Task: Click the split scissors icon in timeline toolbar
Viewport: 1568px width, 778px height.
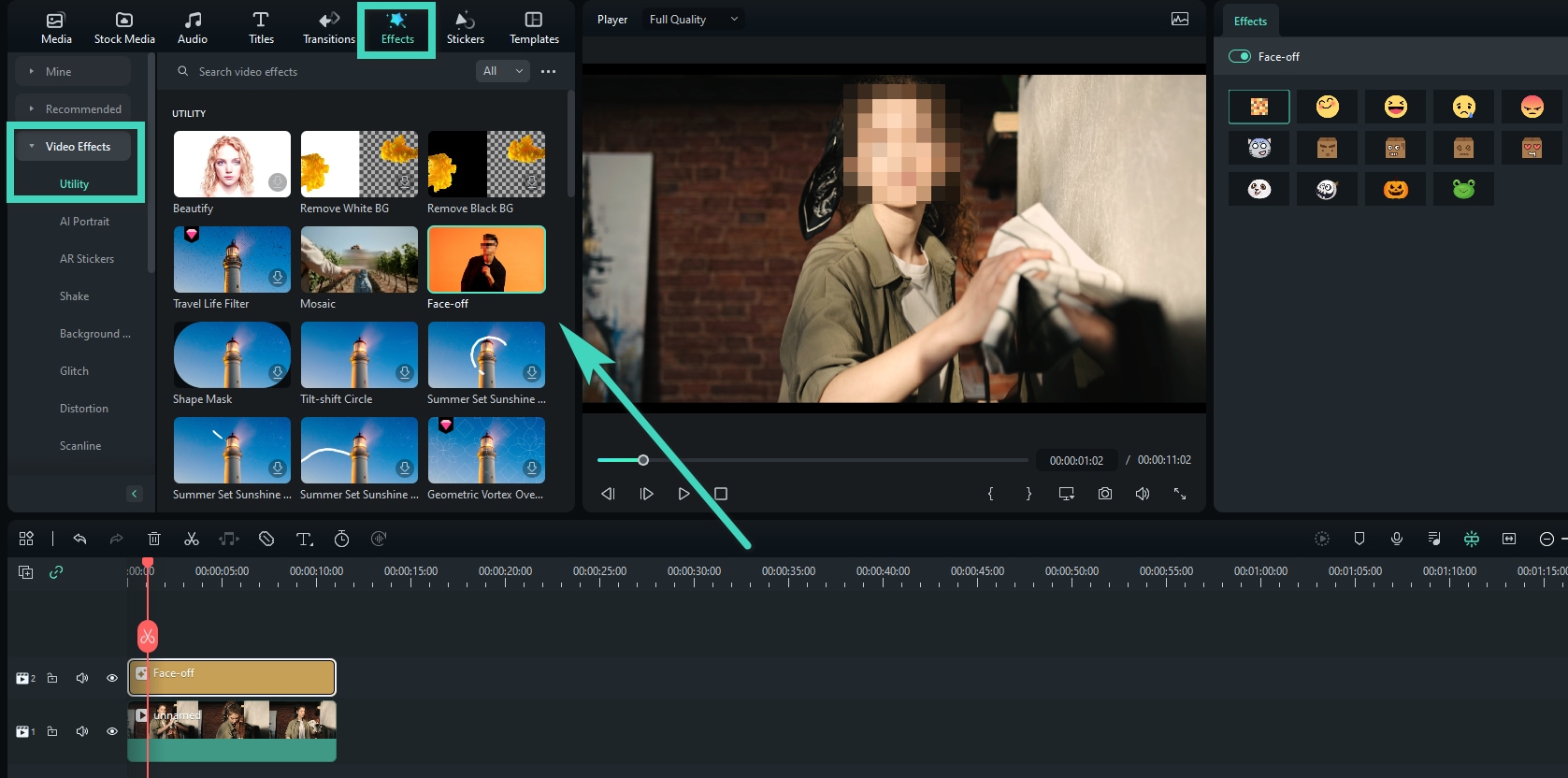Action: (x=192, y=539)
